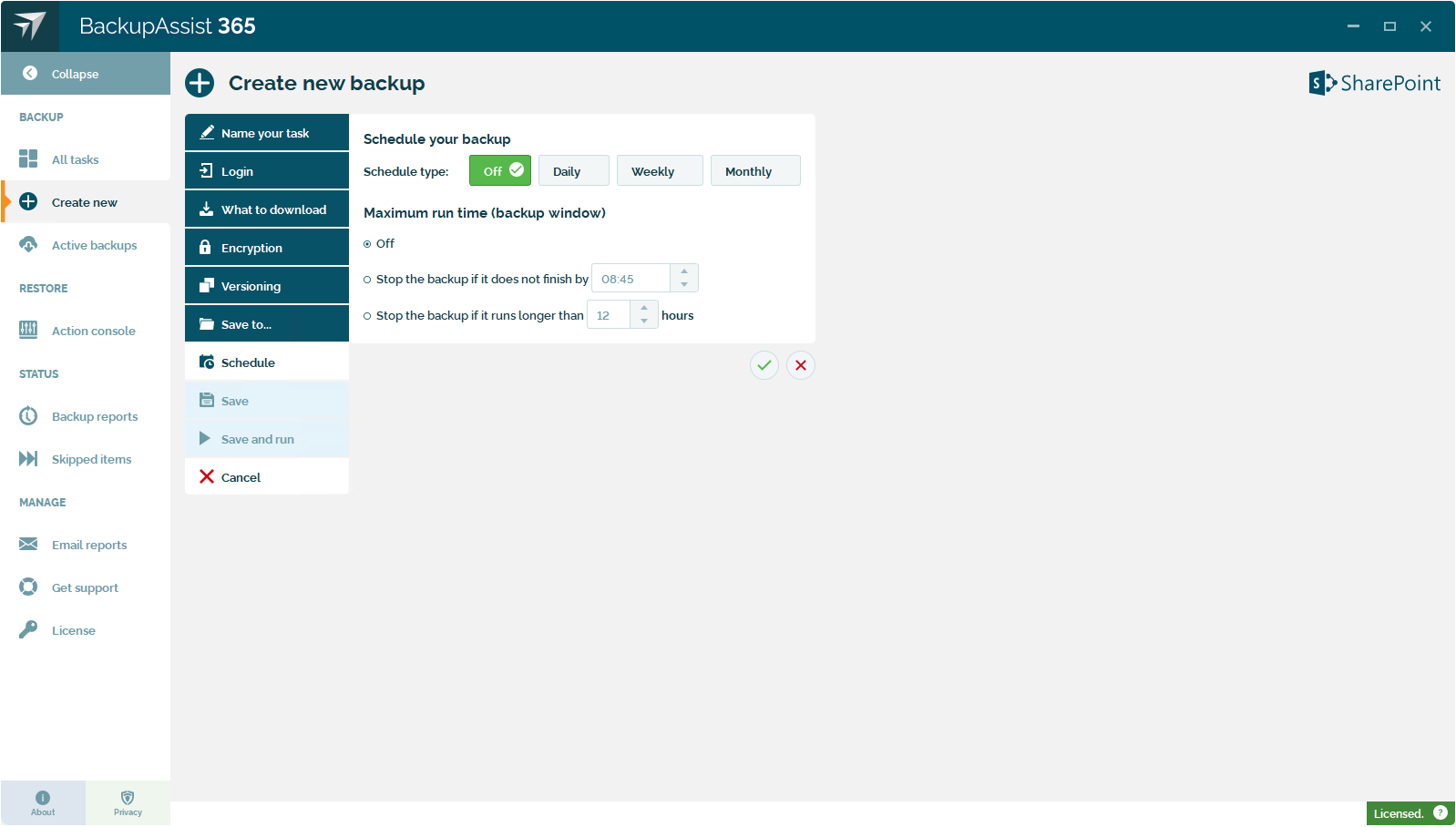
Task: Close the BackupAssist 365 window
Action: point(1426,26)
